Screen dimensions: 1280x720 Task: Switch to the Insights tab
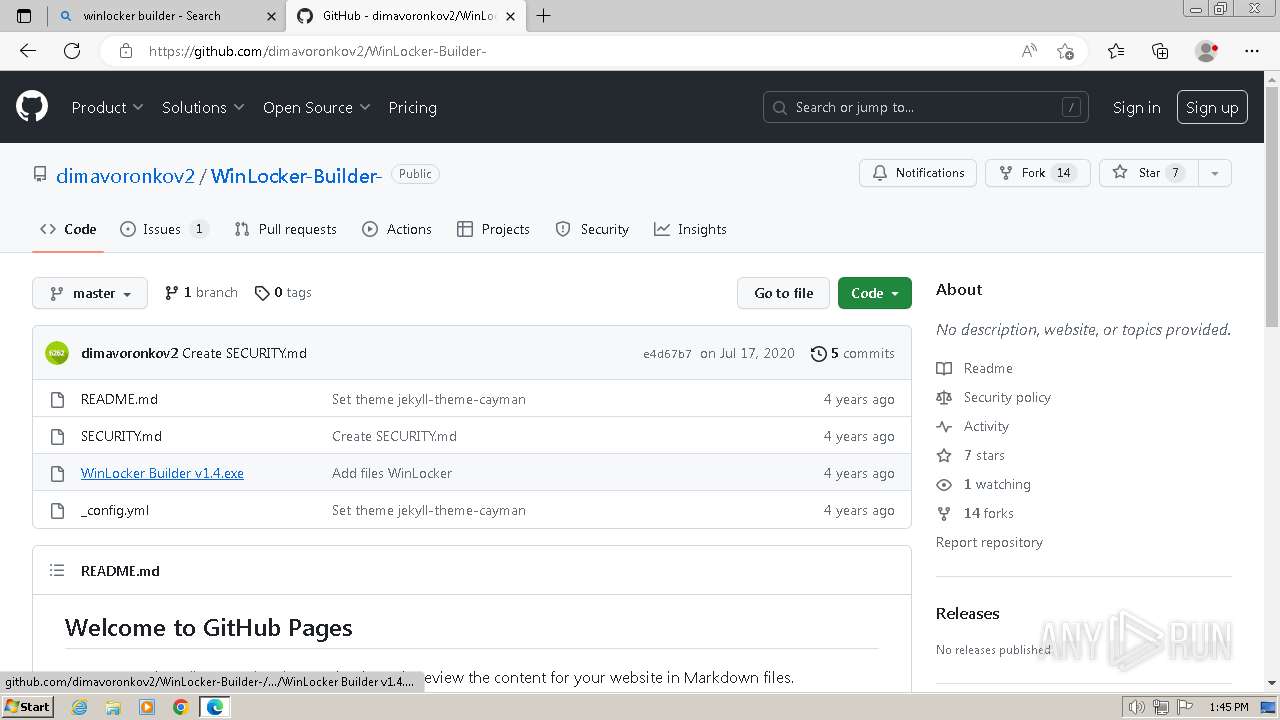click(x=690, y=229)
